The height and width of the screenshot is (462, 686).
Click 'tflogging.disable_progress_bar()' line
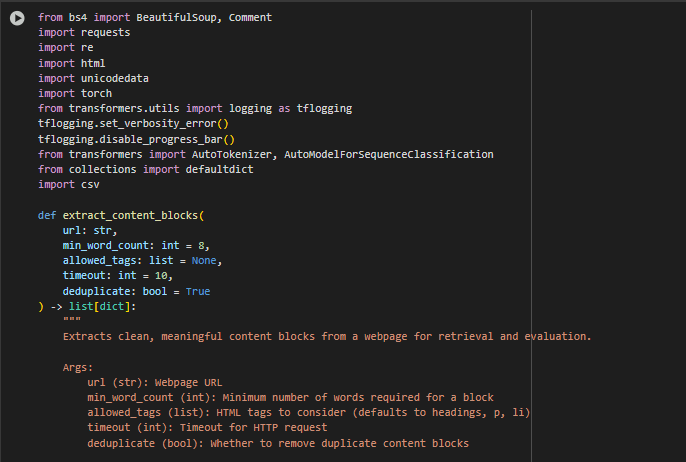click(136, 140)
